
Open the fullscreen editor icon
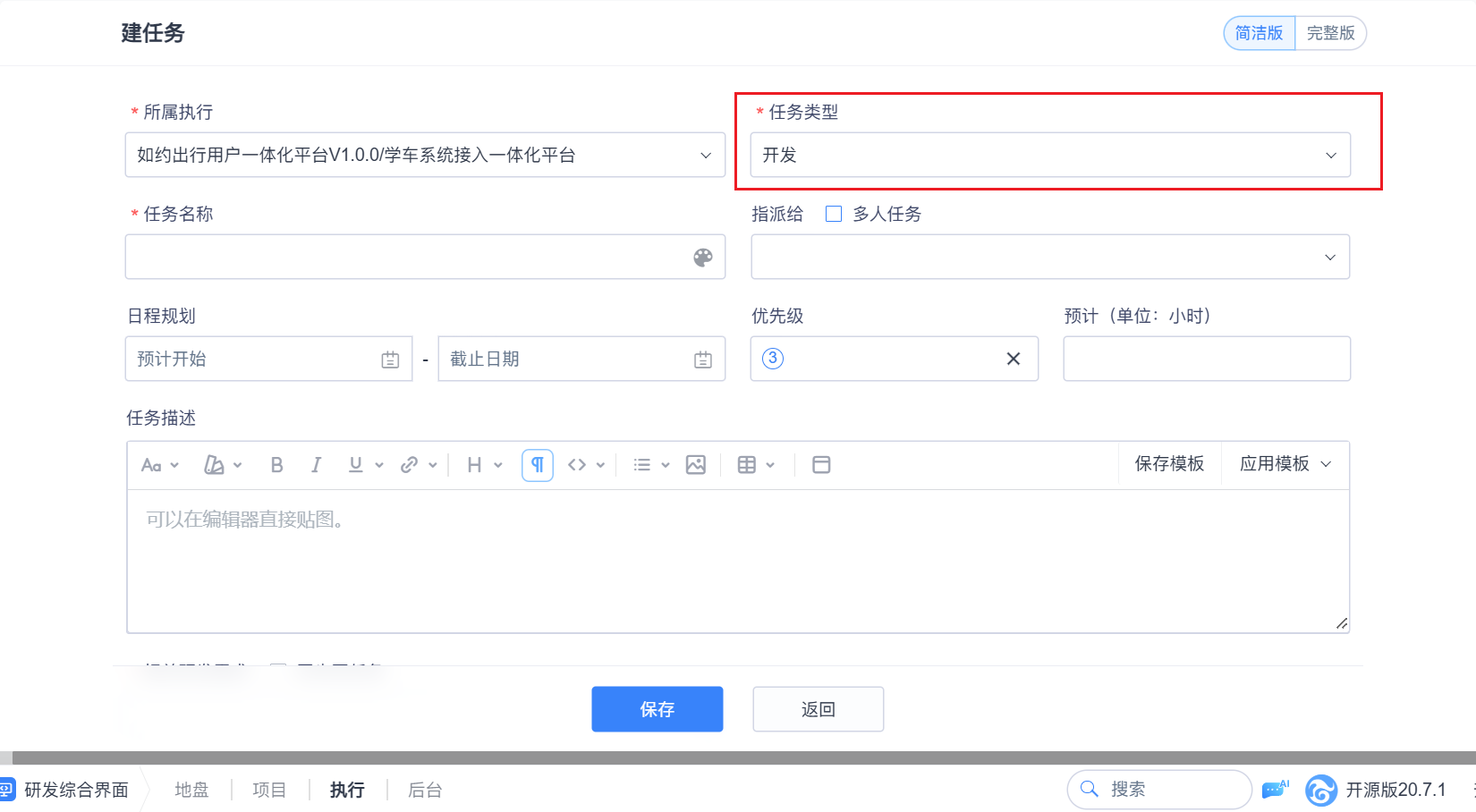pyautogui.click(x=821, y=465)
